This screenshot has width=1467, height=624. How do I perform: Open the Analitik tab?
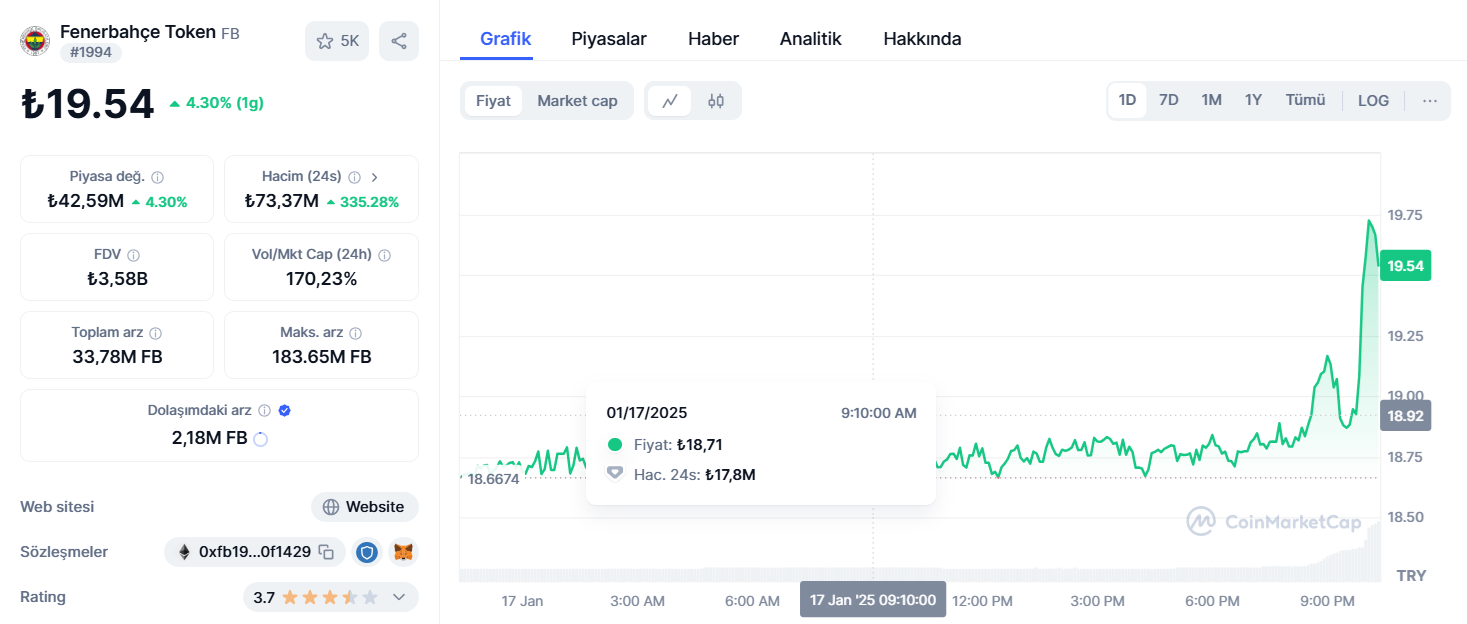[810, 39]
